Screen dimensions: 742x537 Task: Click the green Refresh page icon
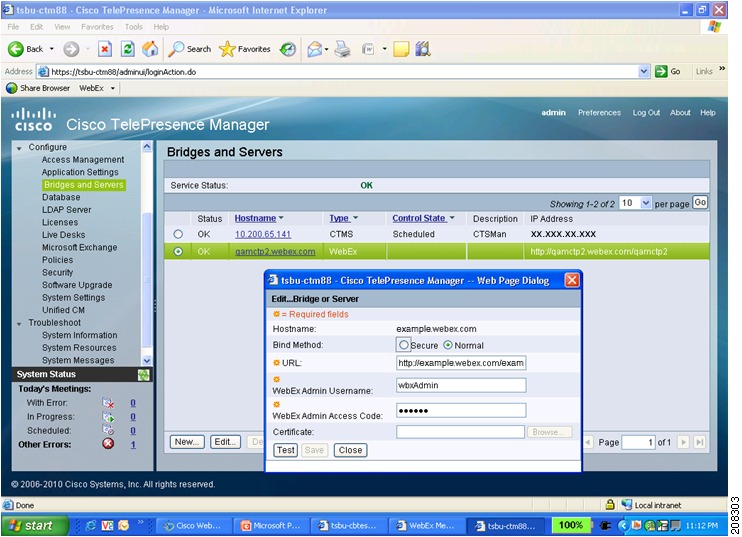click(x=127, y=49)
